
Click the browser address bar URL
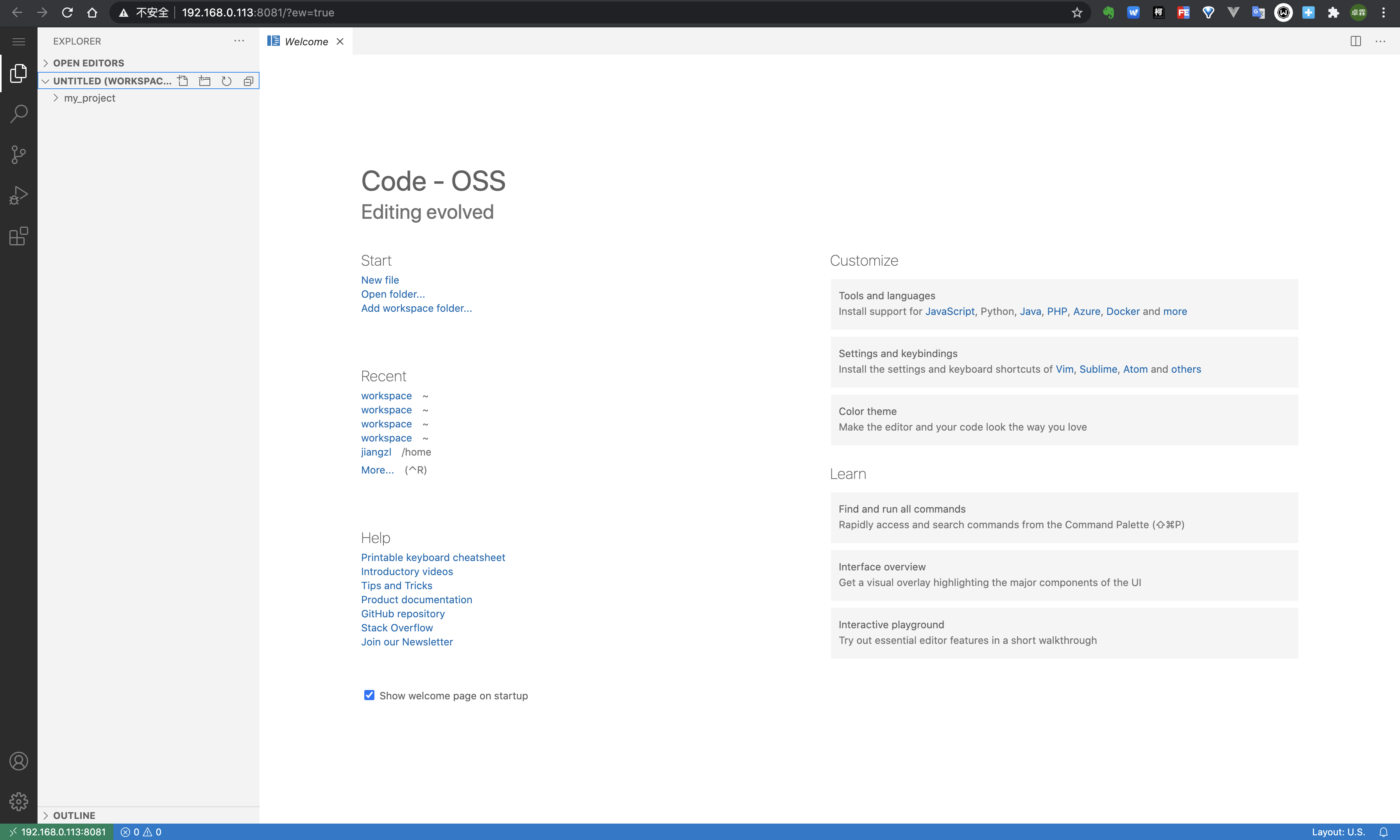pos(258,13)
